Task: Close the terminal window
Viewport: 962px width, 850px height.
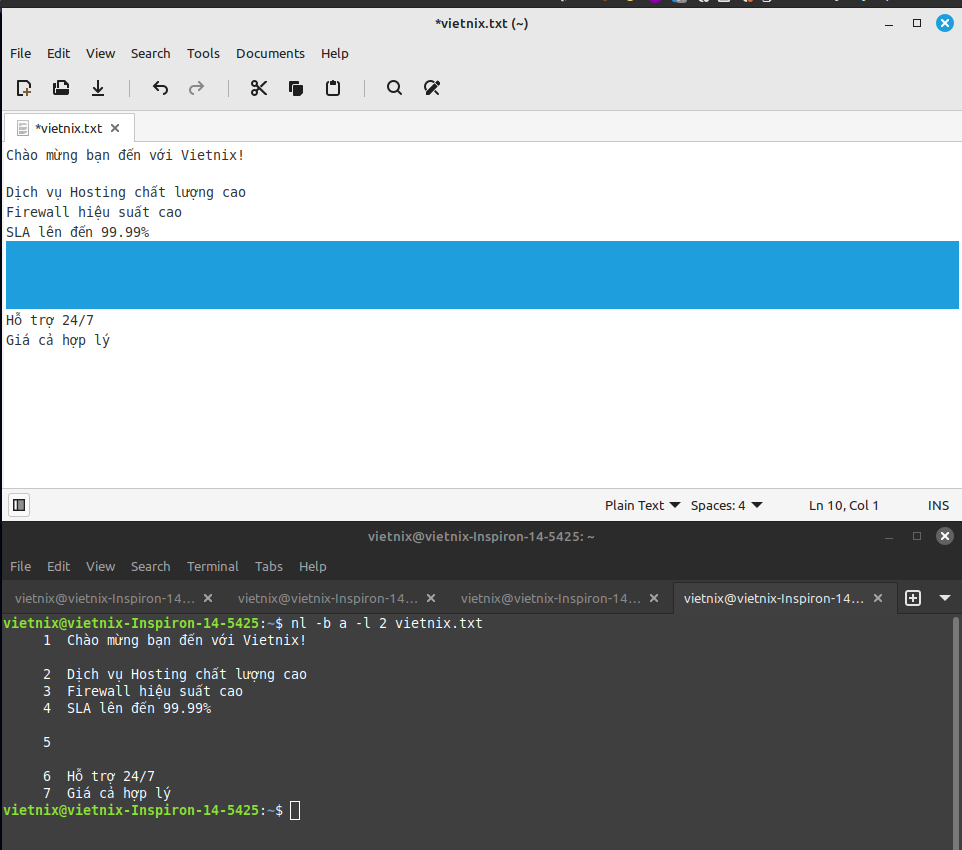Action: pos(945,536)
